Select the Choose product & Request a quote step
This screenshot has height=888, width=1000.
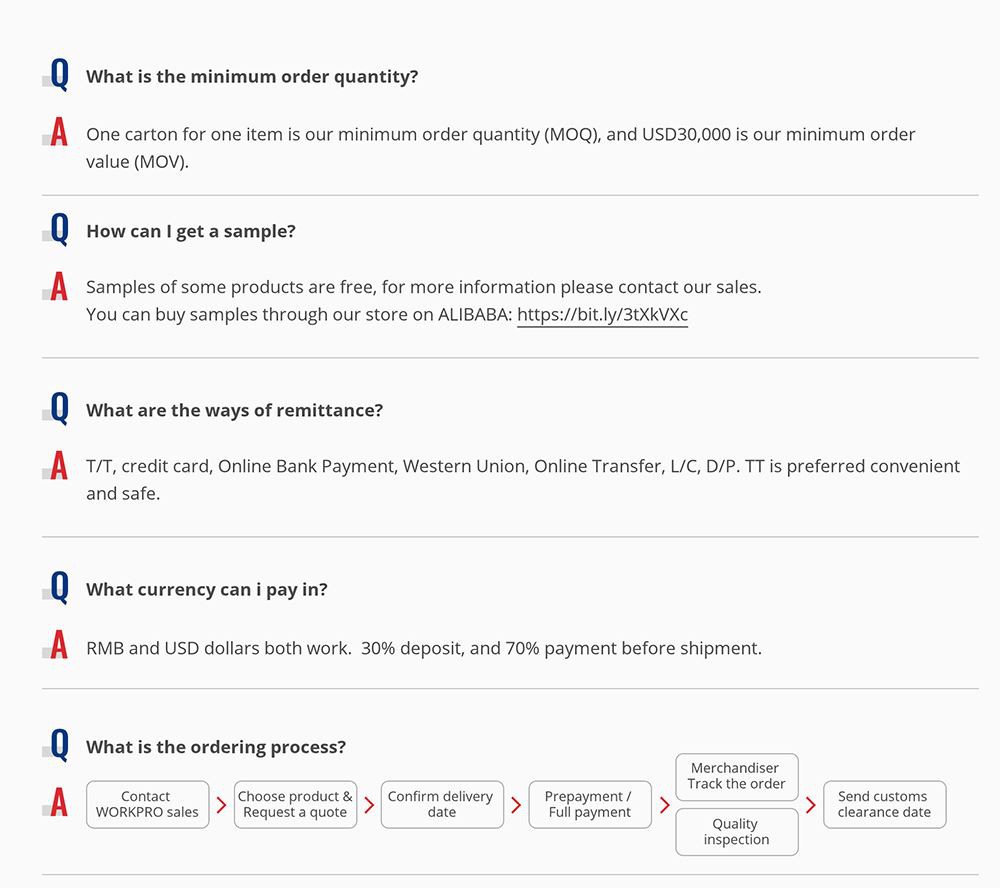(295, 804)
